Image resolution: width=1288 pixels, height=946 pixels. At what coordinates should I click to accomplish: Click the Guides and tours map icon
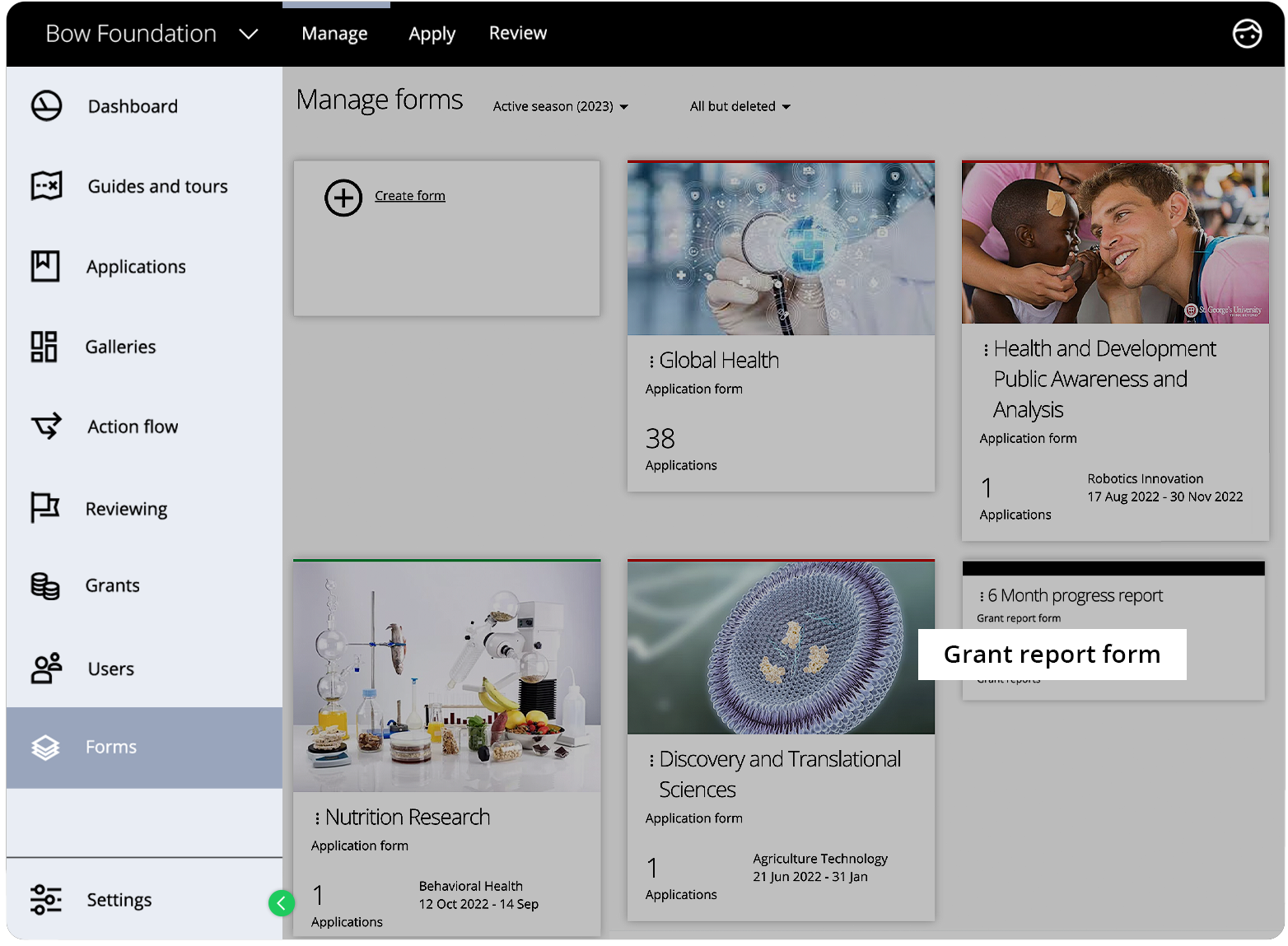click(46, 186)
